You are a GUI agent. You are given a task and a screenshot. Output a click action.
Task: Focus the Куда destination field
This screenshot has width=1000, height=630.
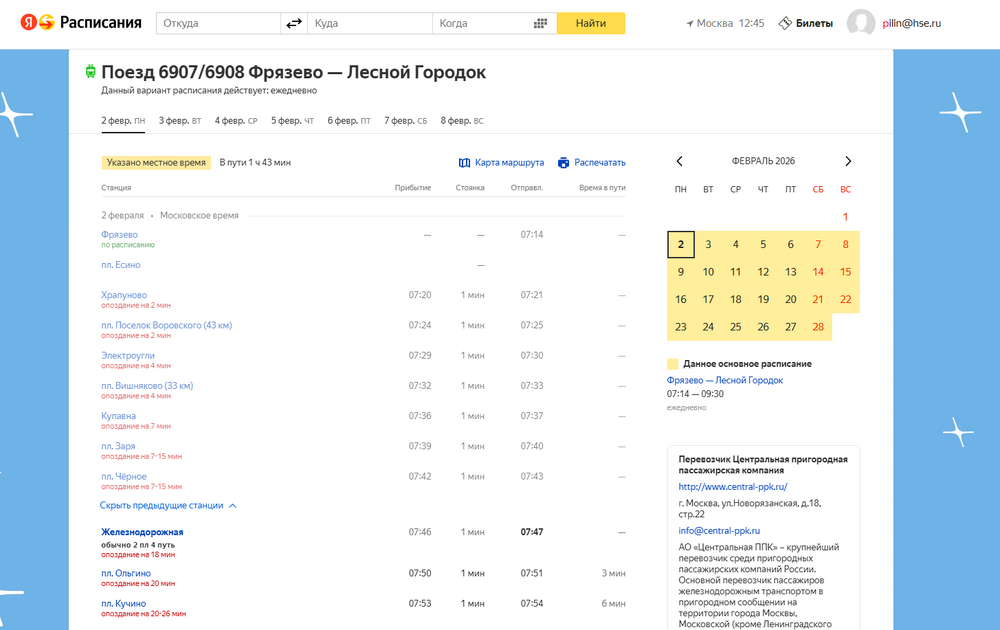[370, 23]
